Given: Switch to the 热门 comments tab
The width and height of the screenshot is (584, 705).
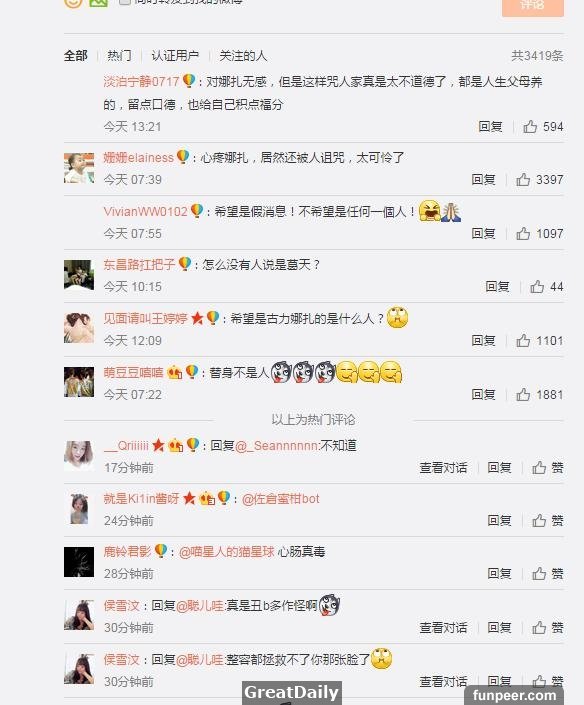Looking at the screenshot, I should 119,56.
